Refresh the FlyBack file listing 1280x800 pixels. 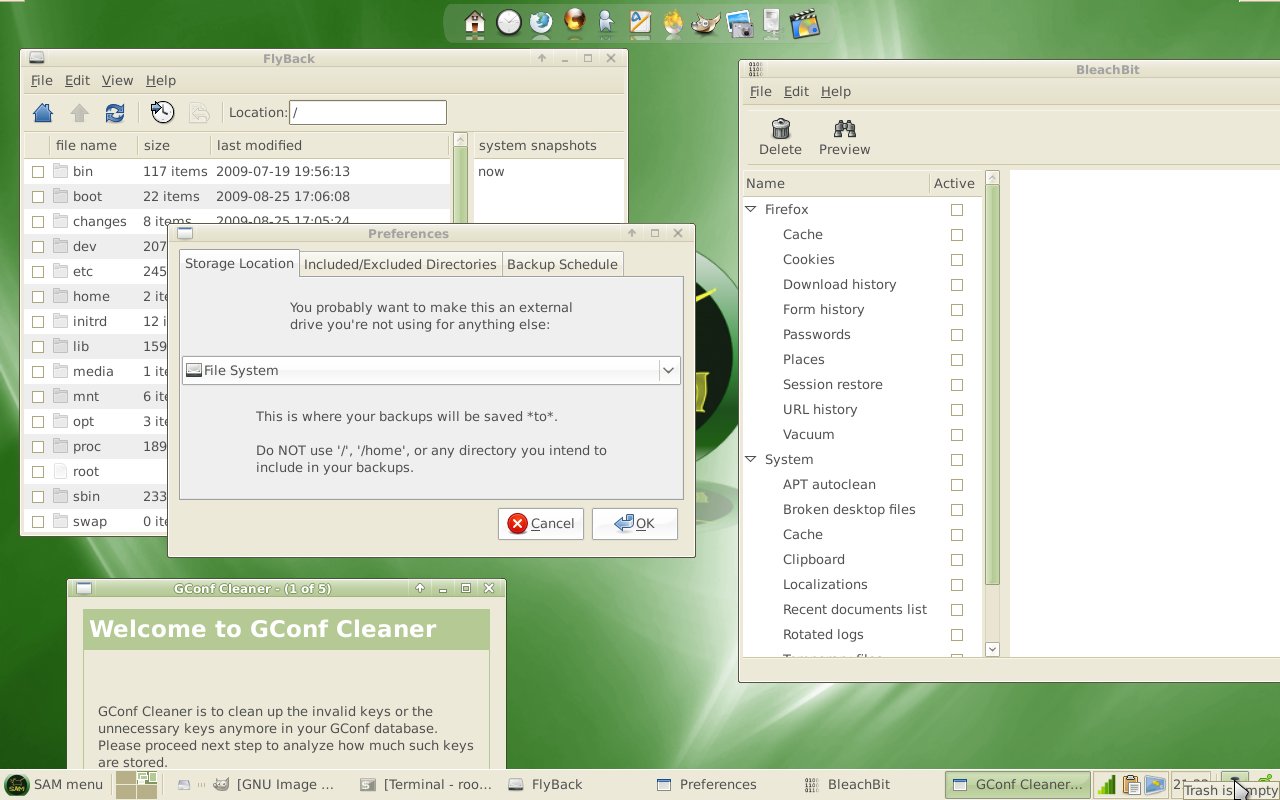click(115, 113)
